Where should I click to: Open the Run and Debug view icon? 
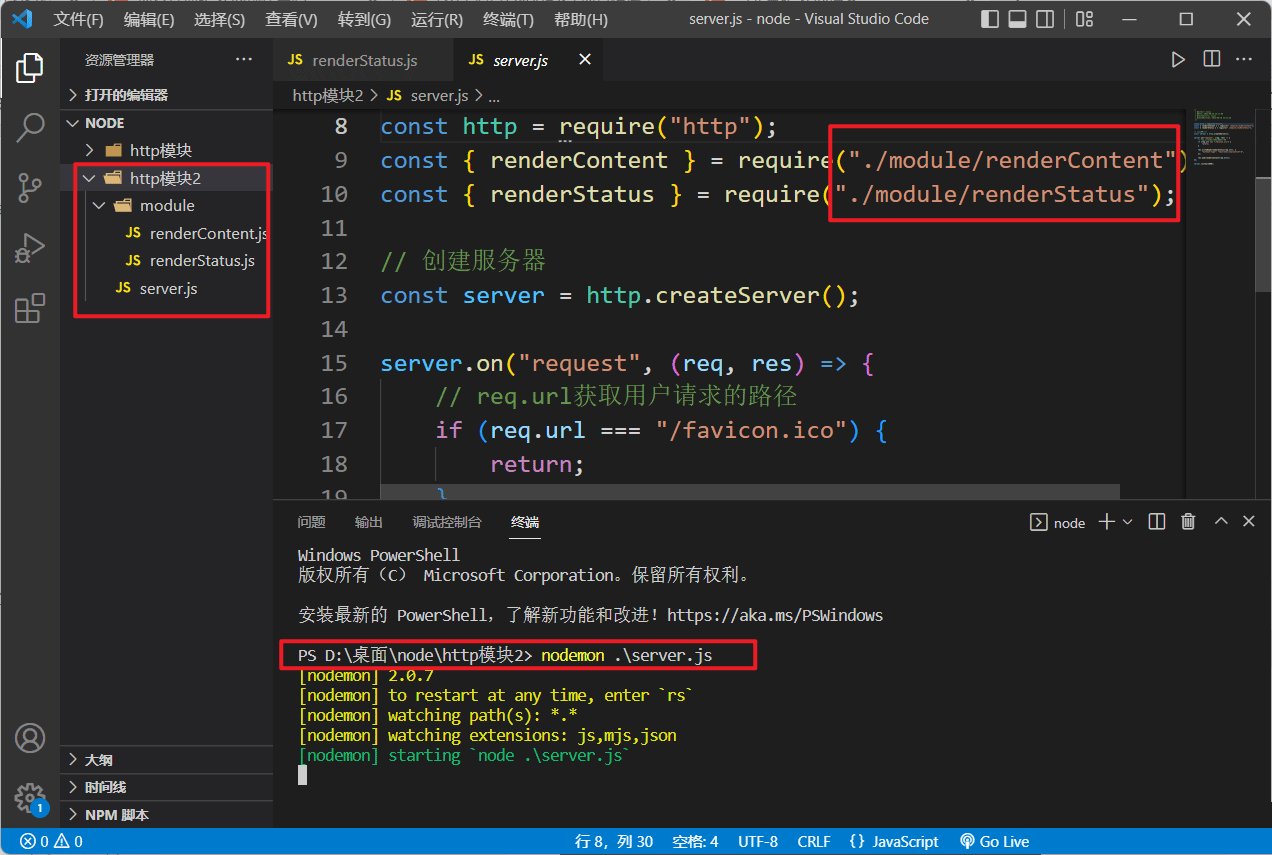(x=30, y=247)
